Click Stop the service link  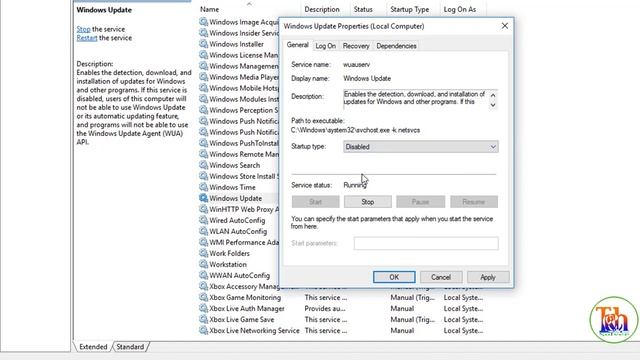[x=83, y=29]
